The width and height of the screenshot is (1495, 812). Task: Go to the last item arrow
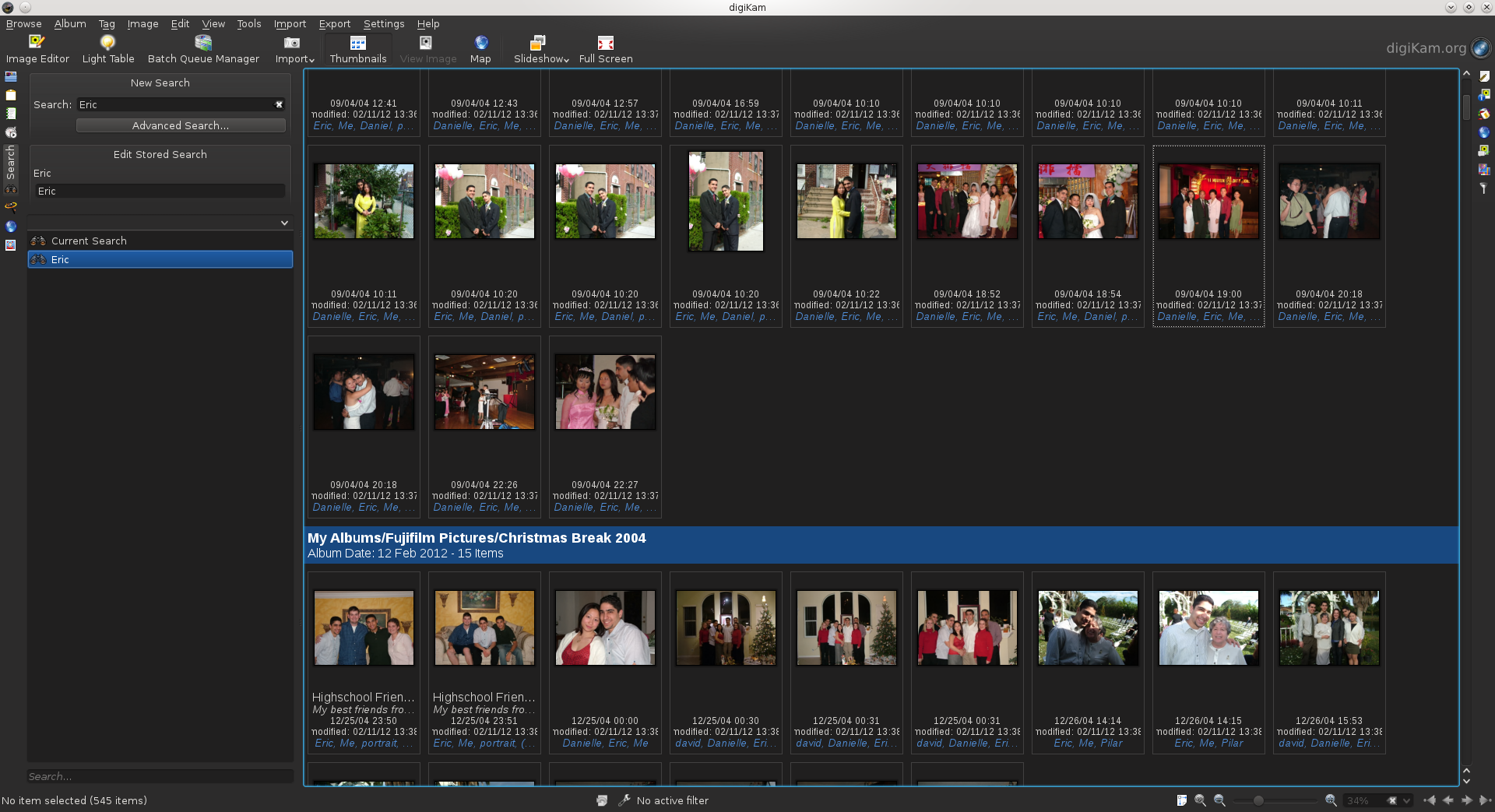tap(1485, 800)
